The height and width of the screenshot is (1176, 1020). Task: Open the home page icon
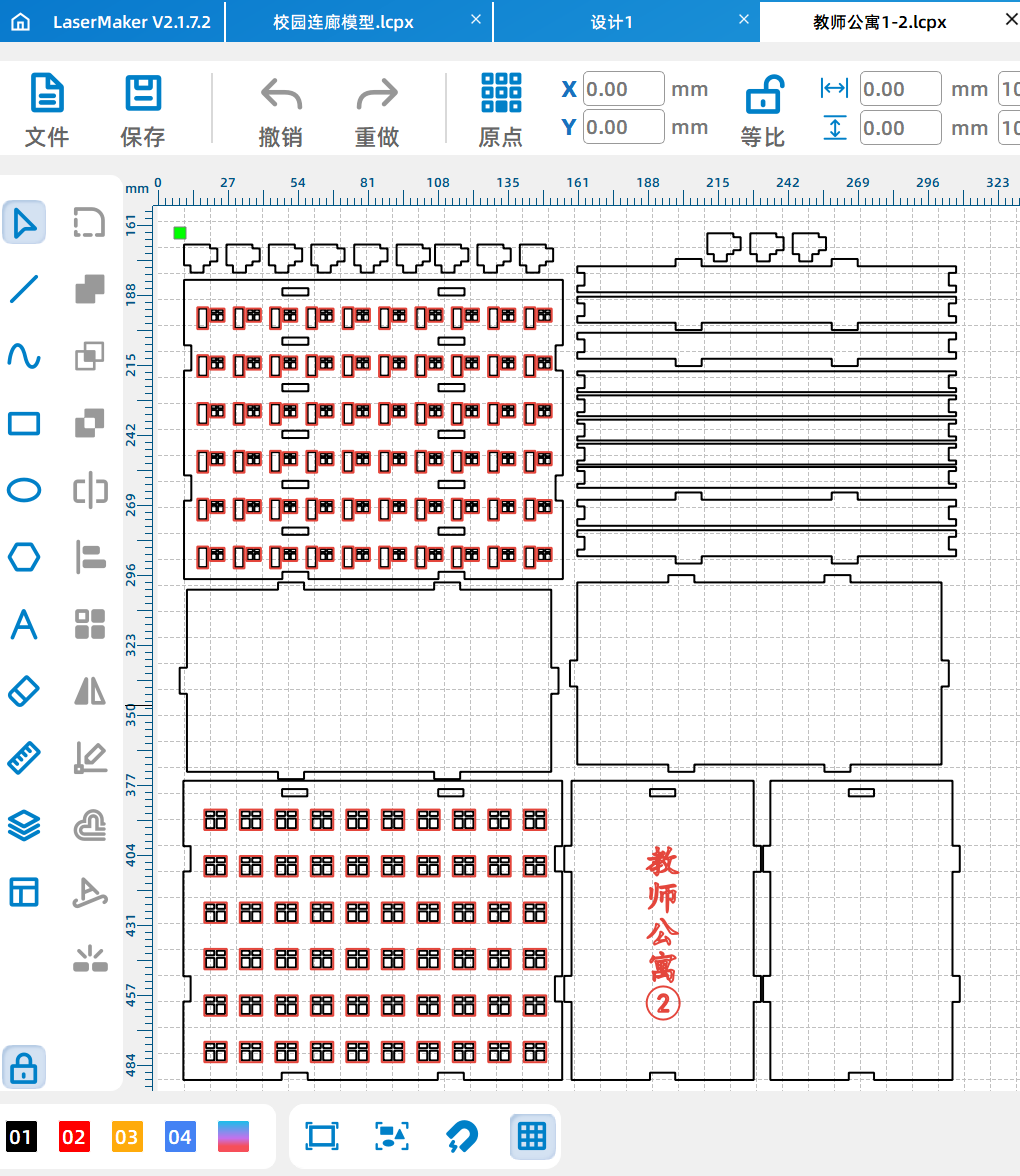21,22
